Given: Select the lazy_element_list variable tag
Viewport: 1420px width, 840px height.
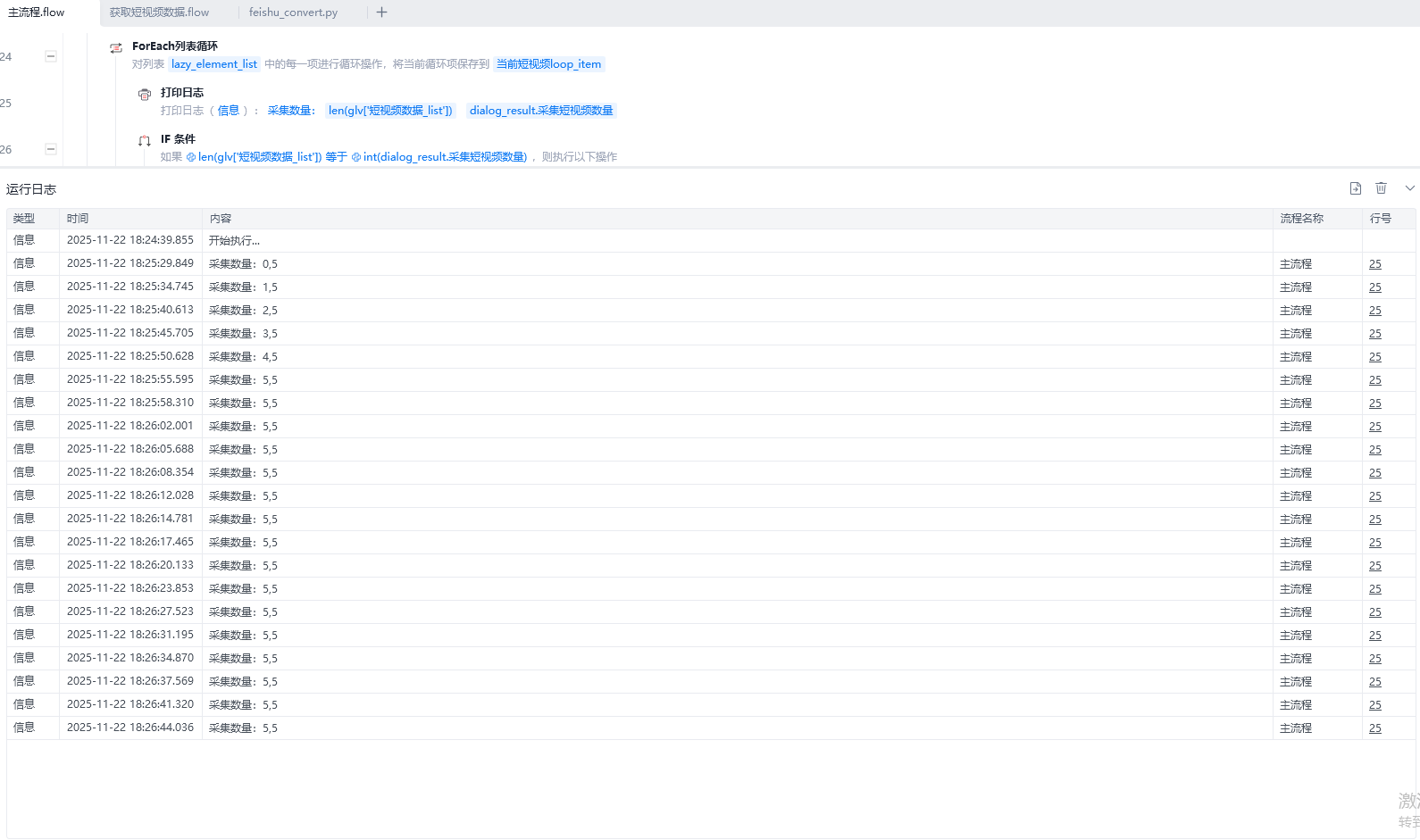Looking at the screenshot, I should coord(214,64).
